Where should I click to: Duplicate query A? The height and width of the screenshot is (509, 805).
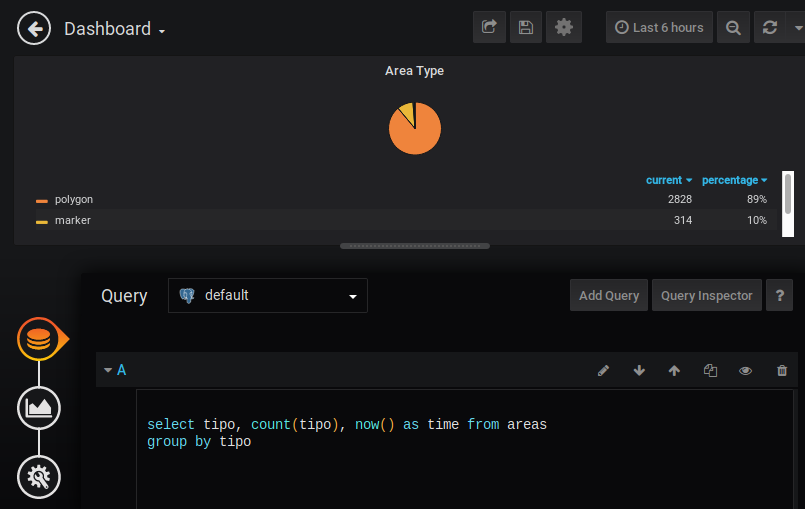pos(710,370)
